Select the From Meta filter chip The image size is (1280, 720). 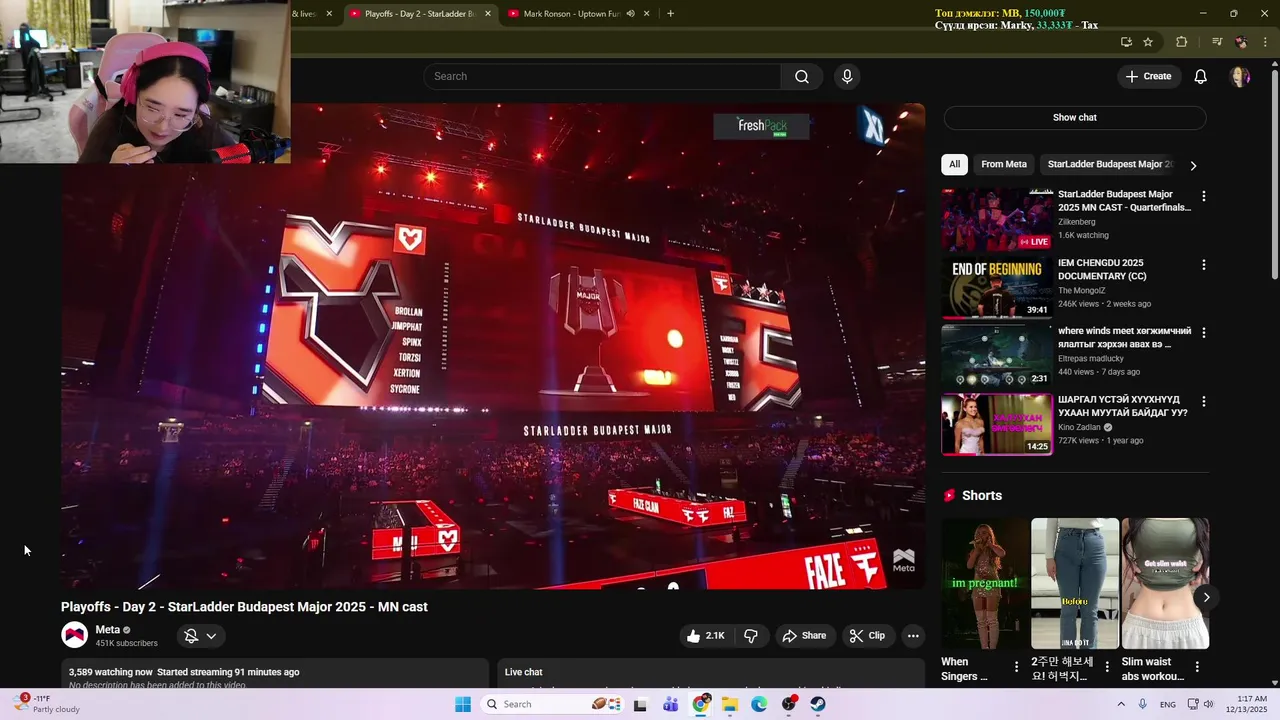pyautogui.click(x=1004, y=164)
